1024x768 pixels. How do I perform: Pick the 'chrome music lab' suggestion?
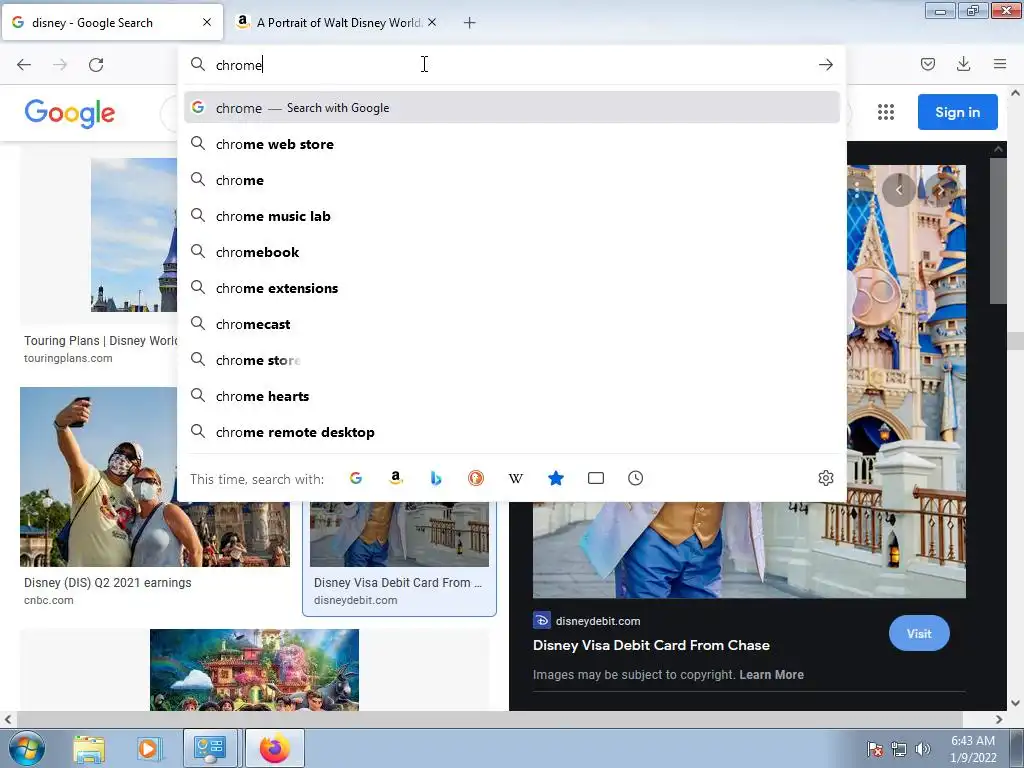(512, 216)
